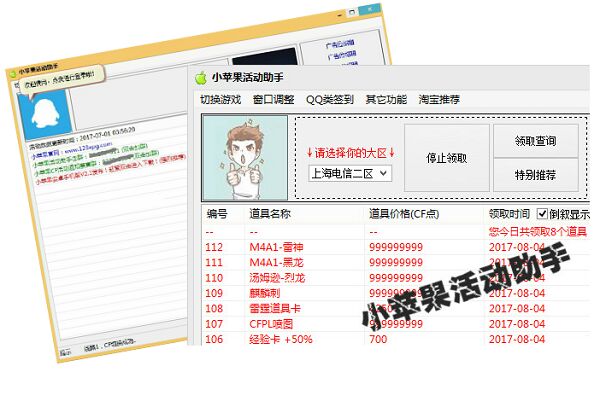The image size is (600, 407).
Task: Click price 999999999 in the M4A1-雷神 row
Action: point(396,247)
